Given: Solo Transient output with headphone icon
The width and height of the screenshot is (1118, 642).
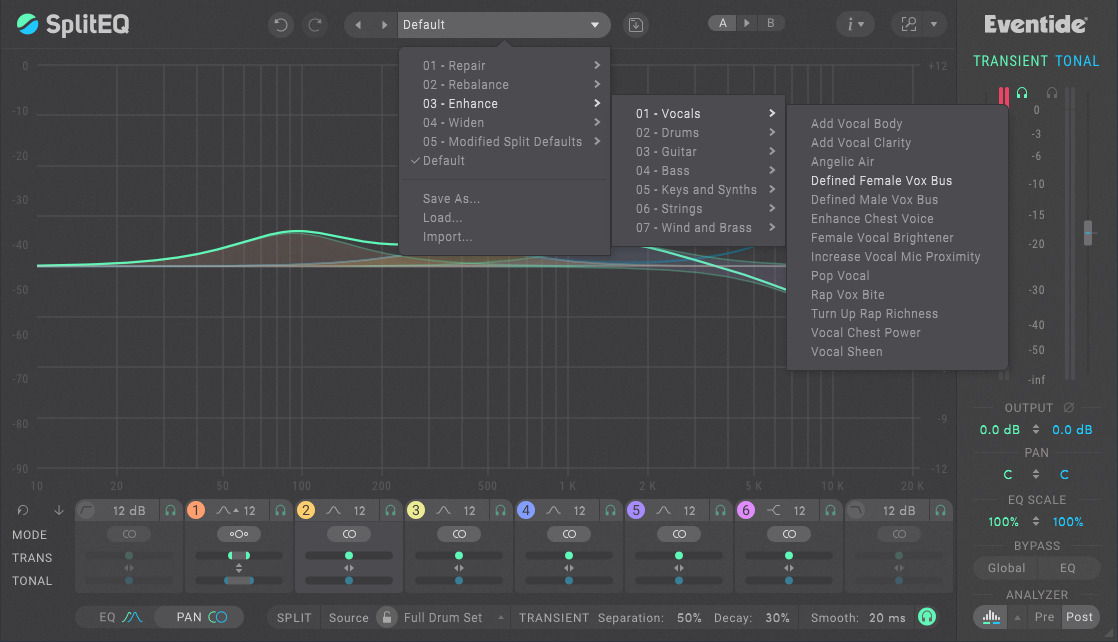Looking at the screenshot, I should [1022, 93].
